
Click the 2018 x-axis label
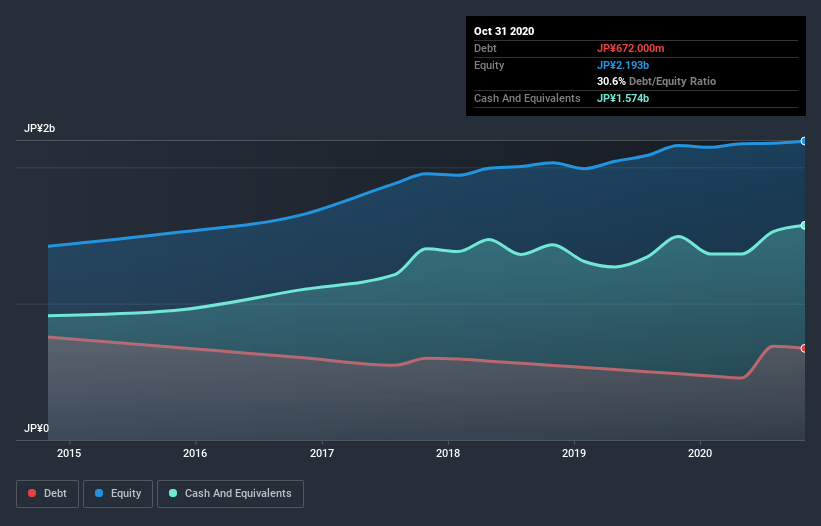click(x=448, y=453)
